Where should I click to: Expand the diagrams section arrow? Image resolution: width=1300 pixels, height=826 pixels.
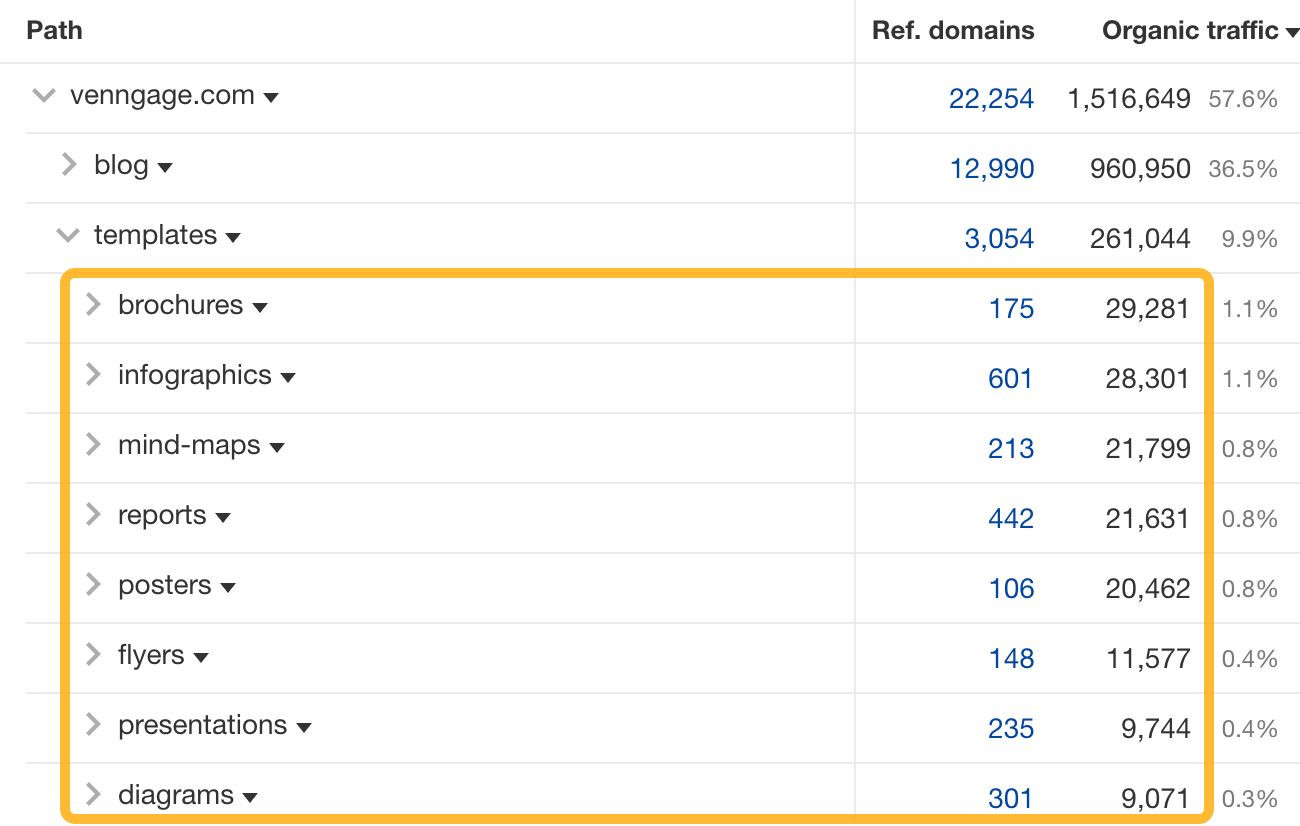[91, 795]
